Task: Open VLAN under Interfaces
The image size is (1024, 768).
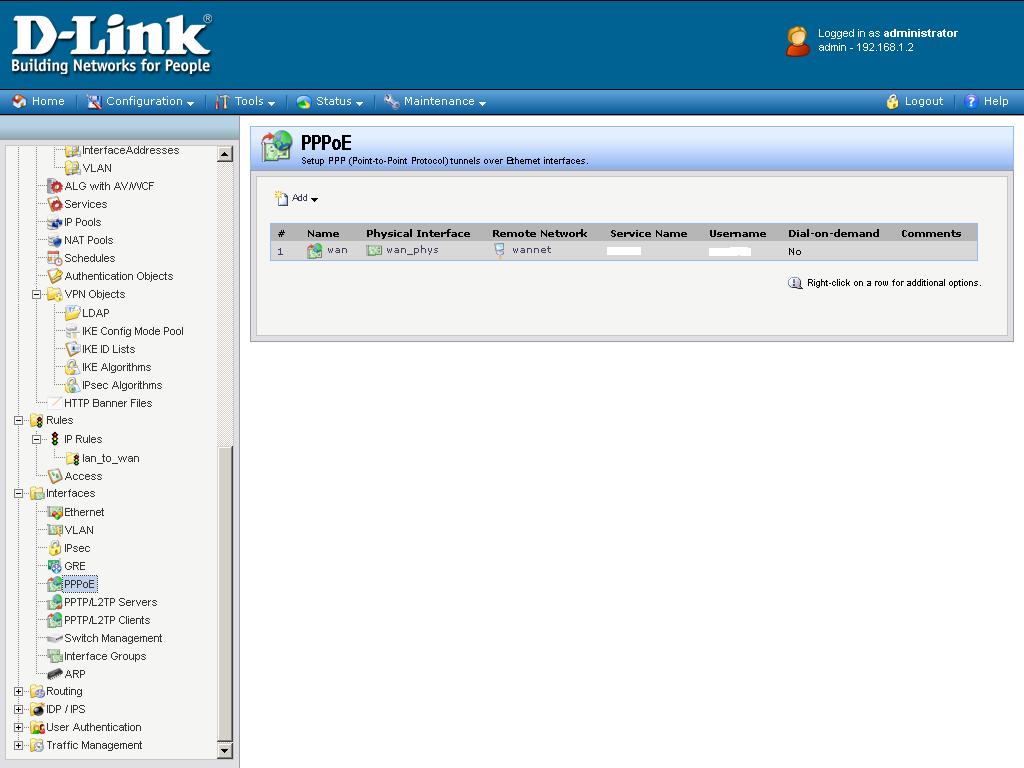Action: pos(79,530)
